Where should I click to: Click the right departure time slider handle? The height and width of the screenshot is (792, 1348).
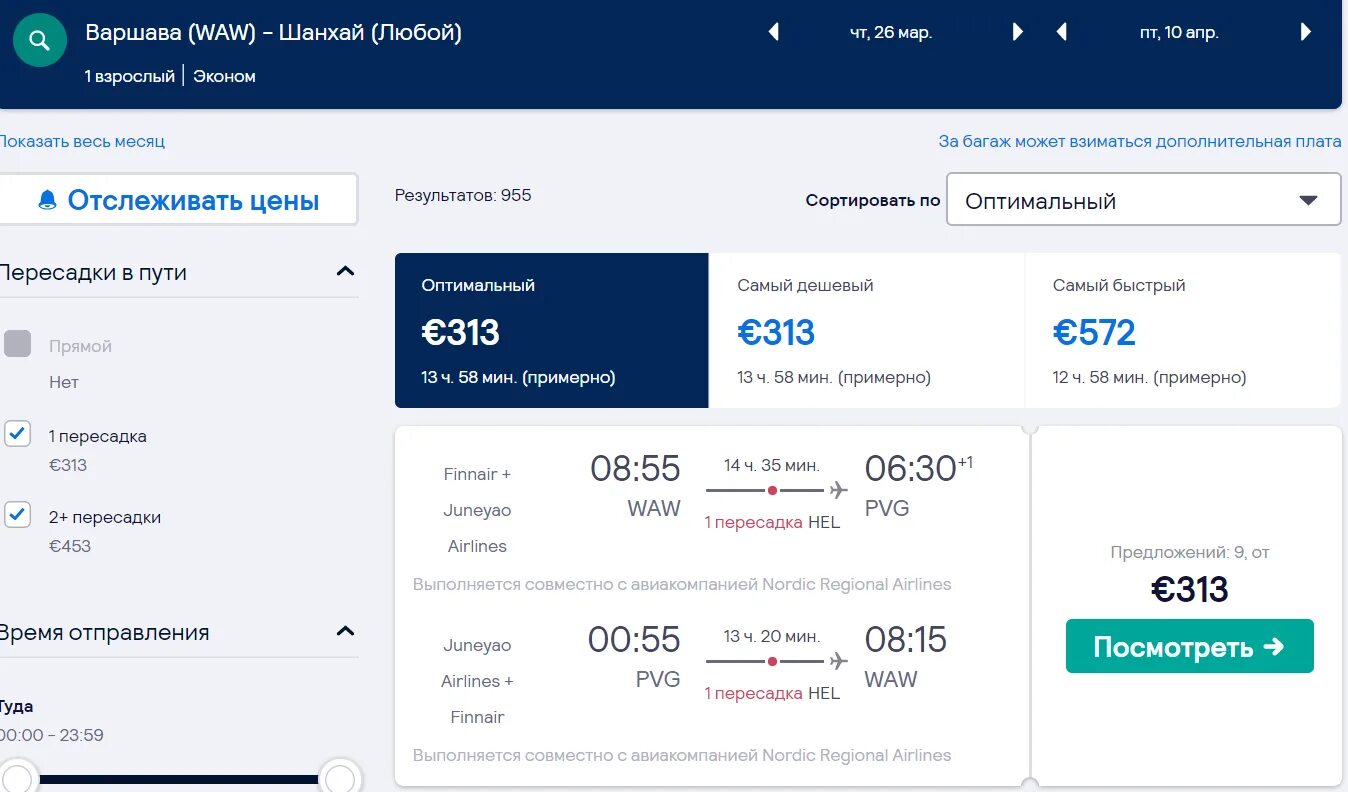[340, 778]
